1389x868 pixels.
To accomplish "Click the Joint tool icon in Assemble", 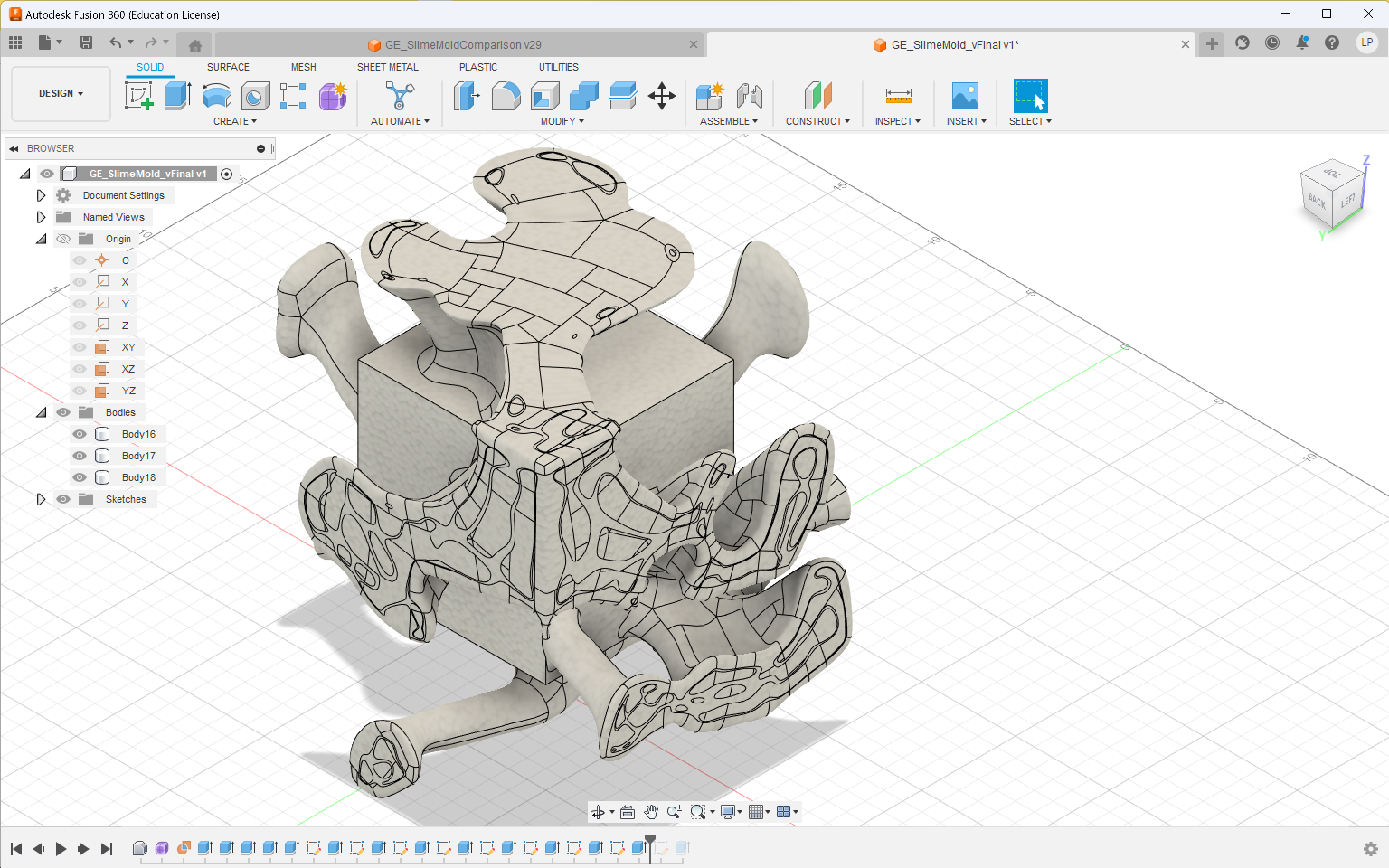I will coord(749,95).
